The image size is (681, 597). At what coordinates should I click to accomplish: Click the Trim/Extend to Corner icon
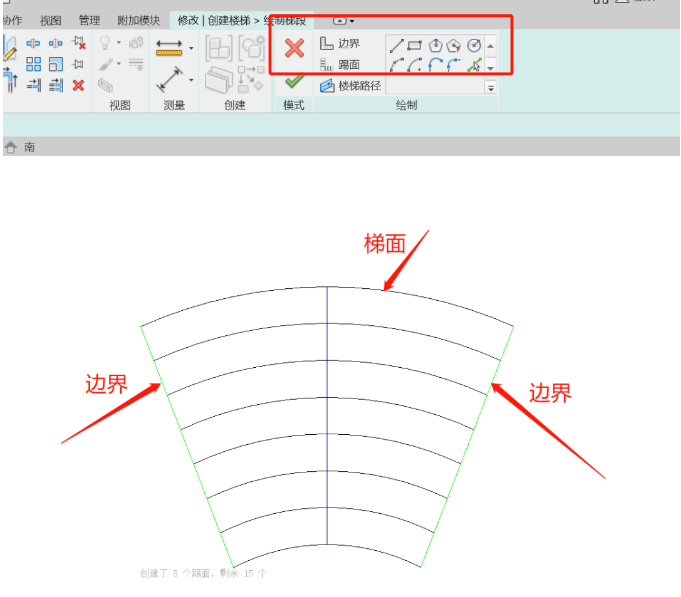click(x=10, y=80)
